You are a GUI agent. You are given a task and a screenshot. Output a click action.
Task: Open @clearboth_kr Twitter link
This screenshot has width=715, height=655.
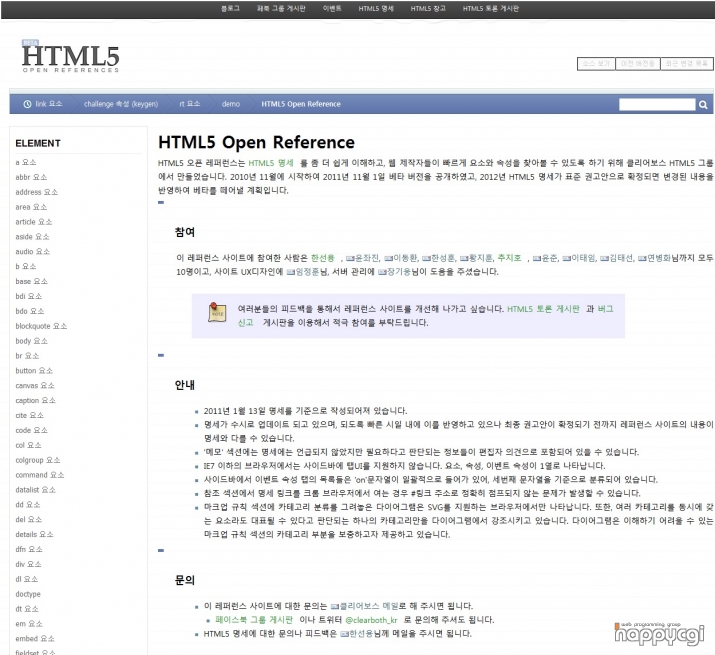371,620
